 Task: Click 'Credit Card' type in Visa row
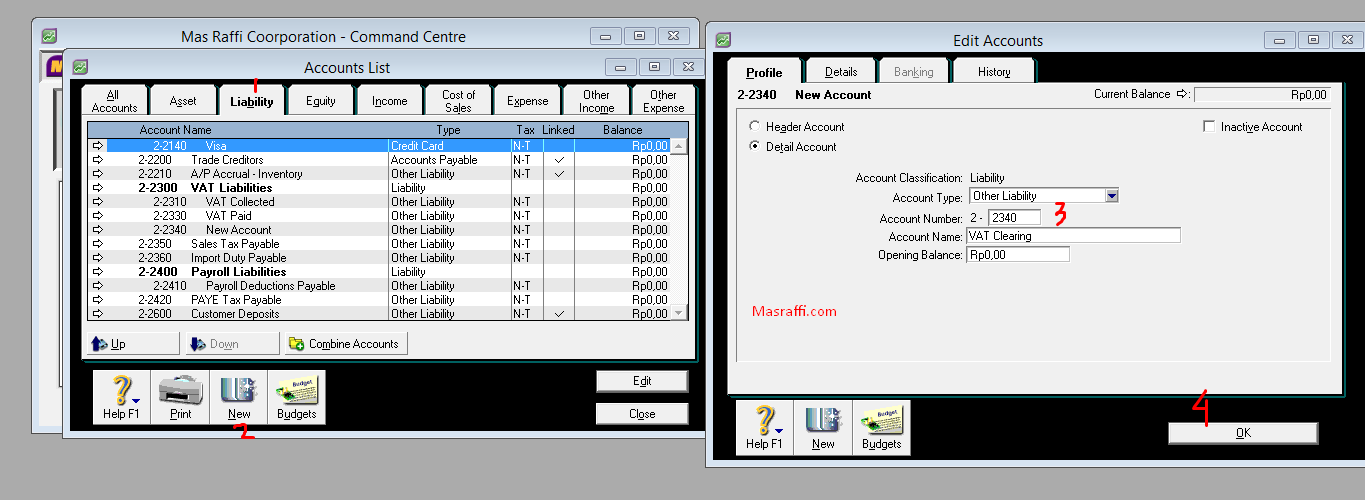coord(417,146)
